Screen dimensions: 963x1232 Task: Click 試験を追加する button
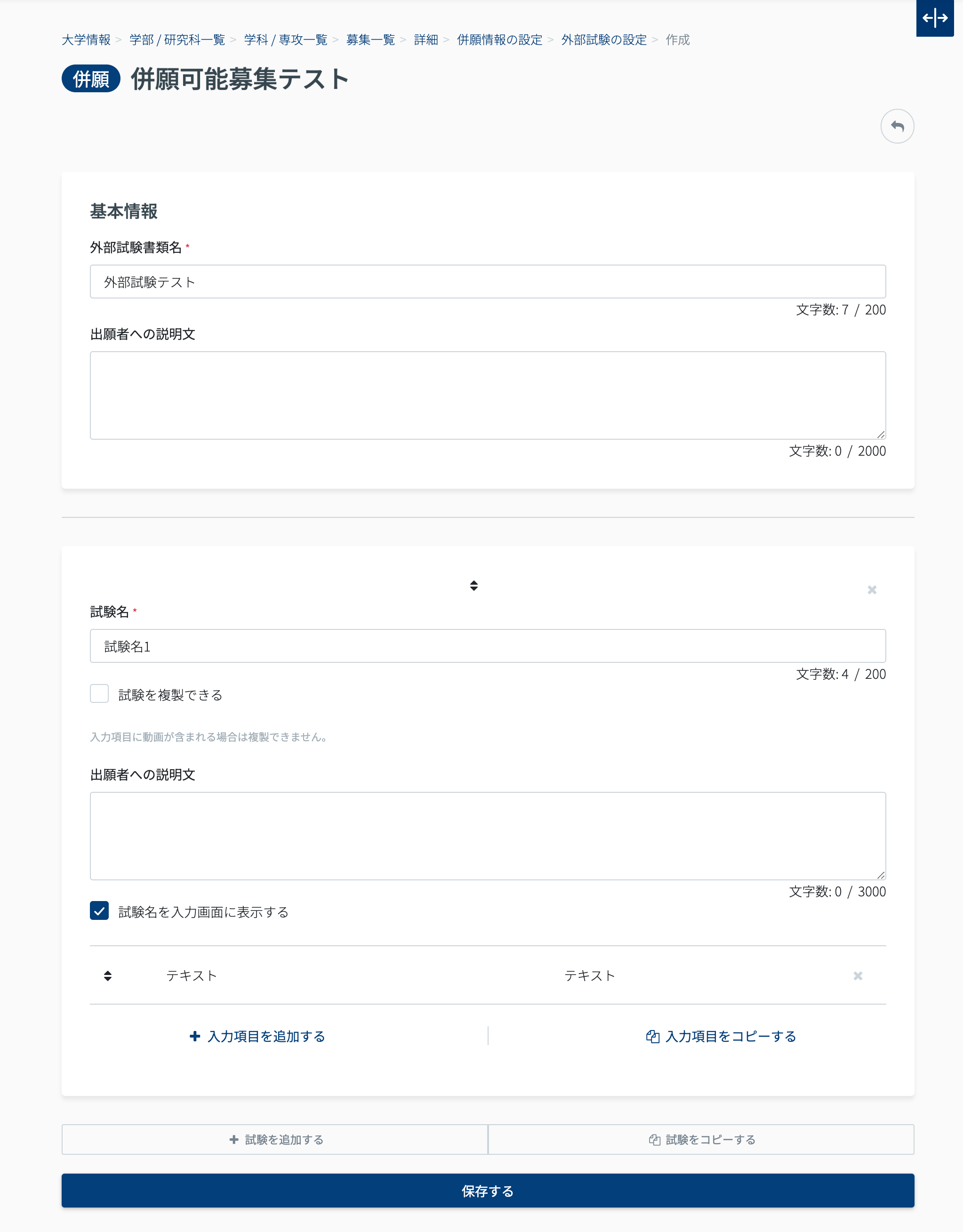click(275, 1139)
